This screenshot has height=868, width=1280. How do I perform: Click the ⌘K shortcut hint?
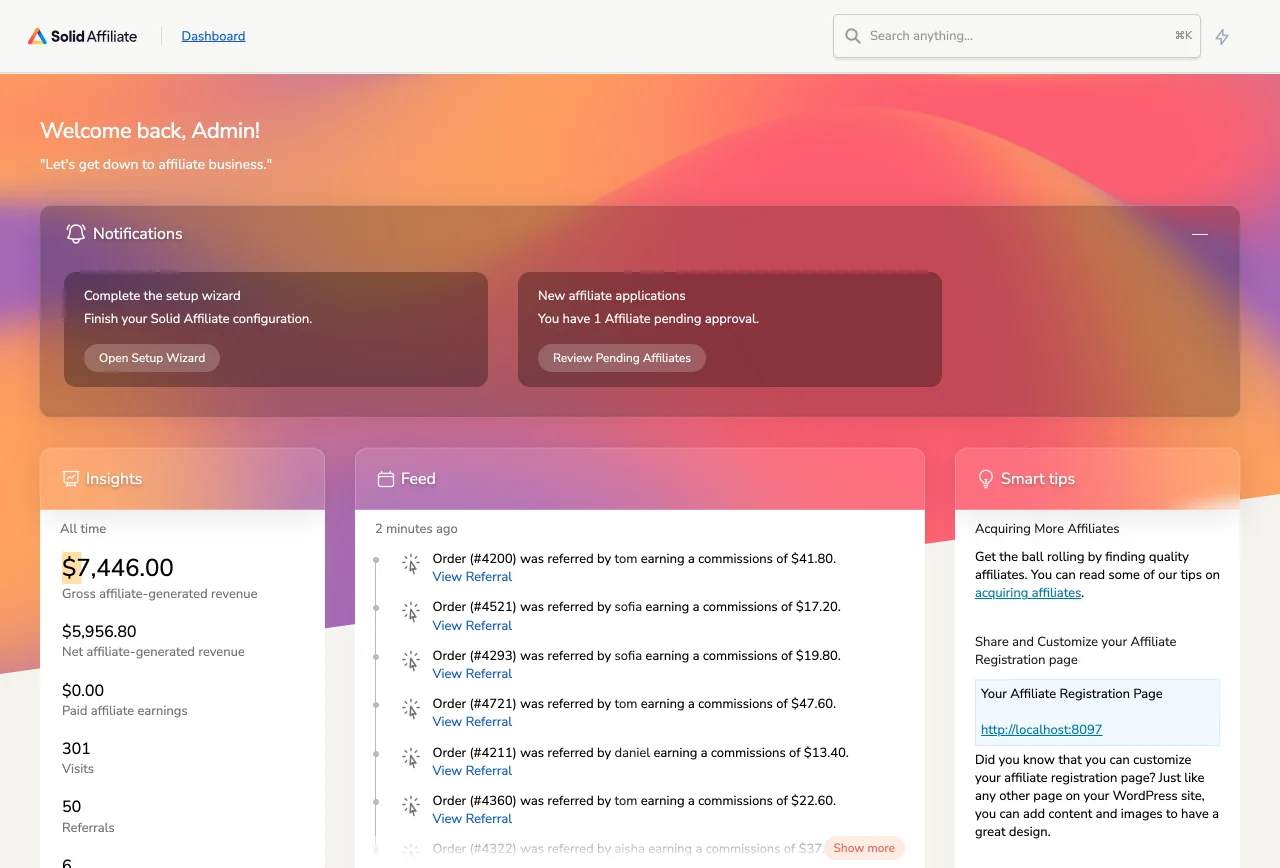[x=1183, y=36]
